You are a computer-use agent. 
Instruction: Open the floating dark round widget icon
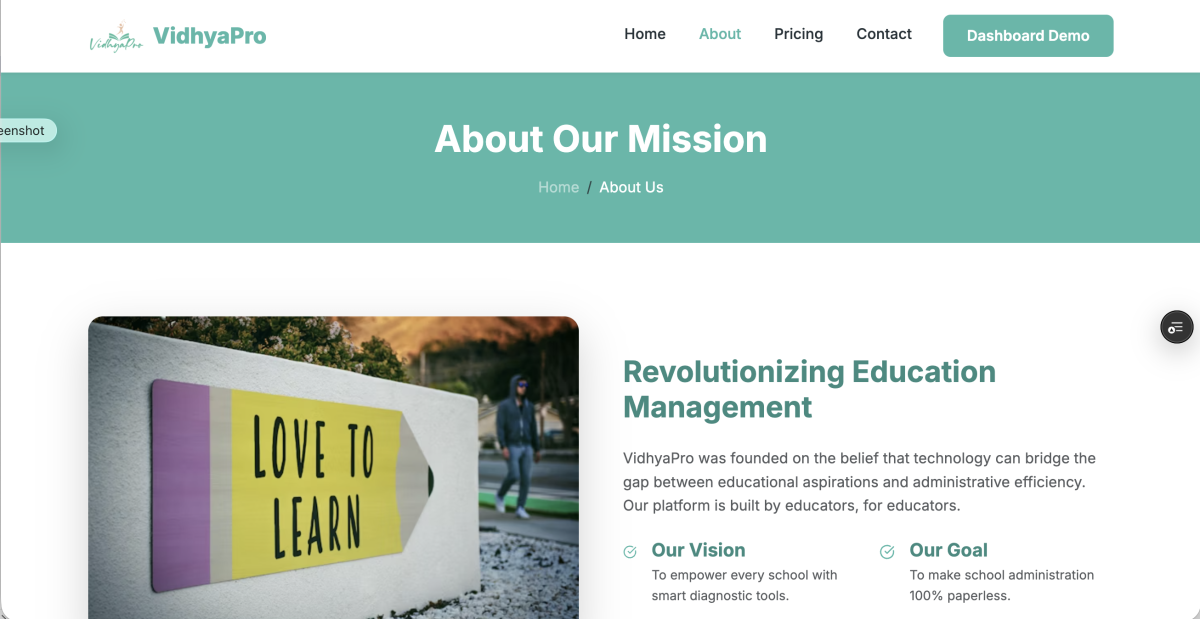1176,327
